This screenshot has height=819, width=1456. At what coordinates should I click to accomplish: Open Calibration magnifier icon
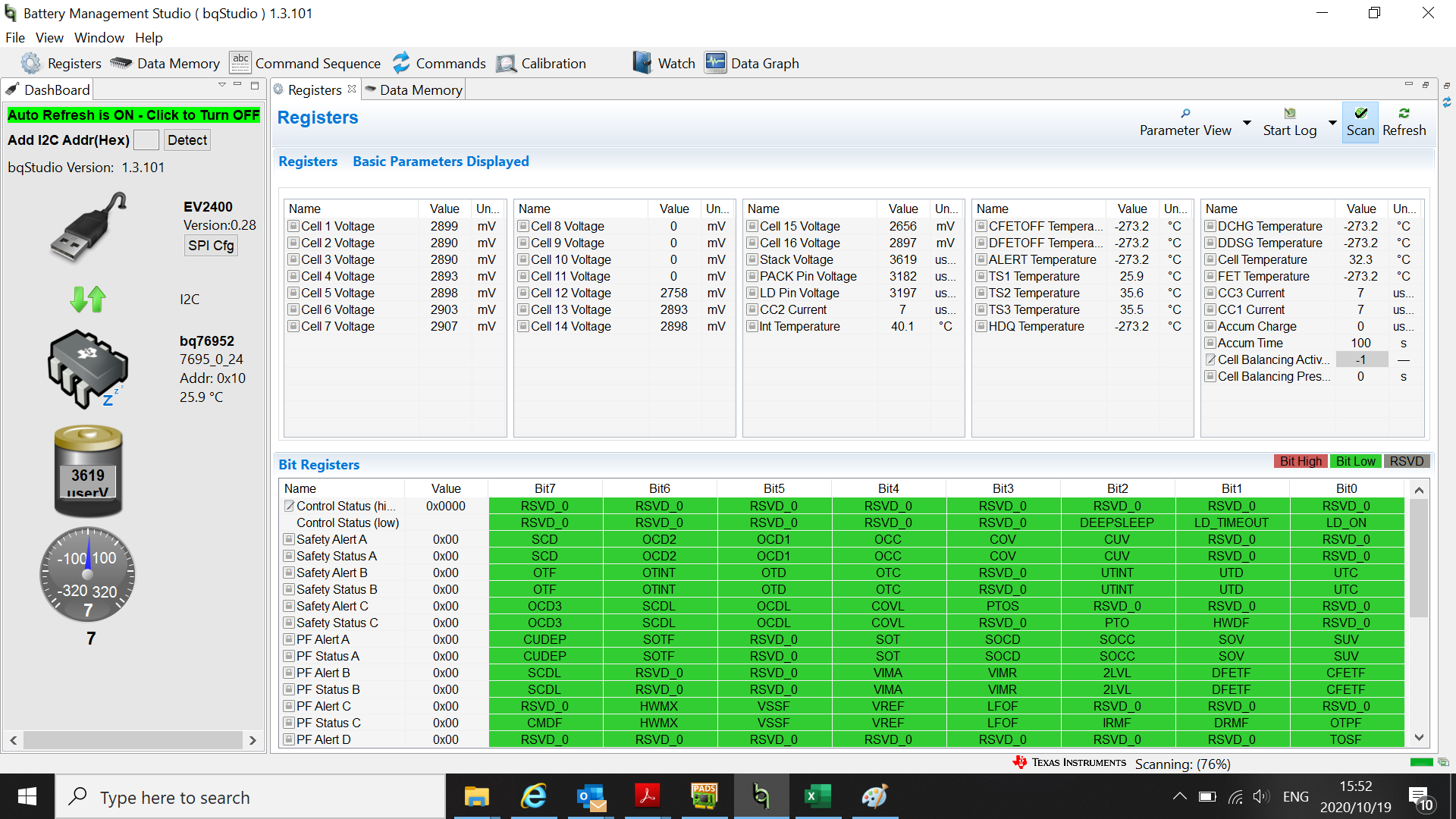(506, 63)
